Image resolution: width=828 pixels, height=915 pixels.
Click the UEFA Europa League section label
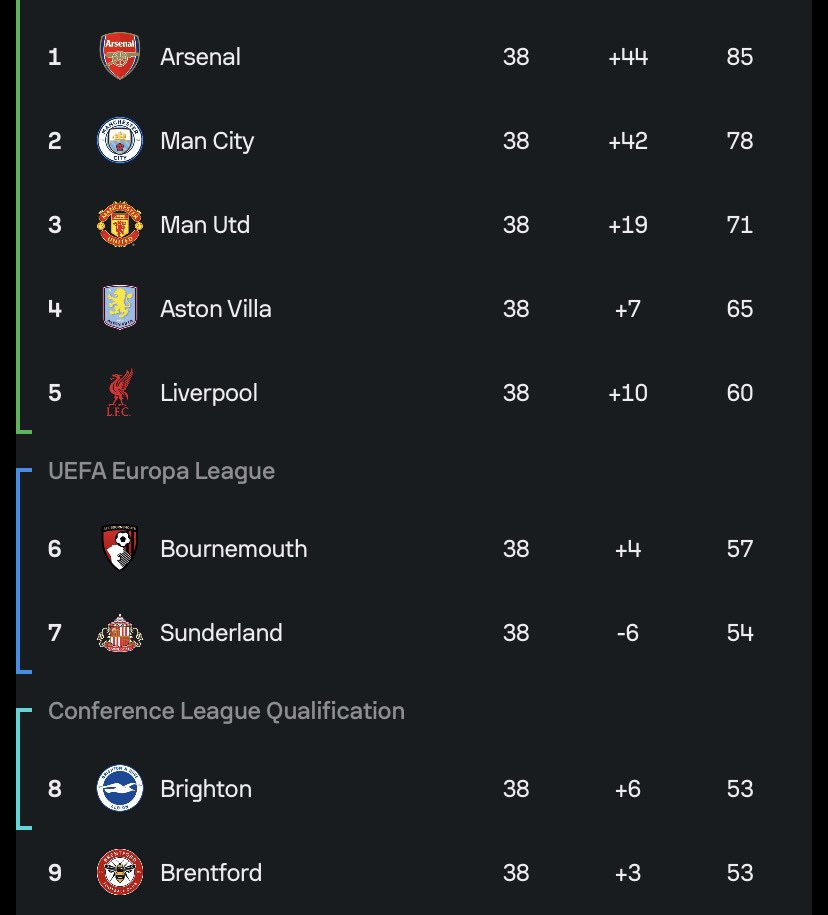click(162, 472)
